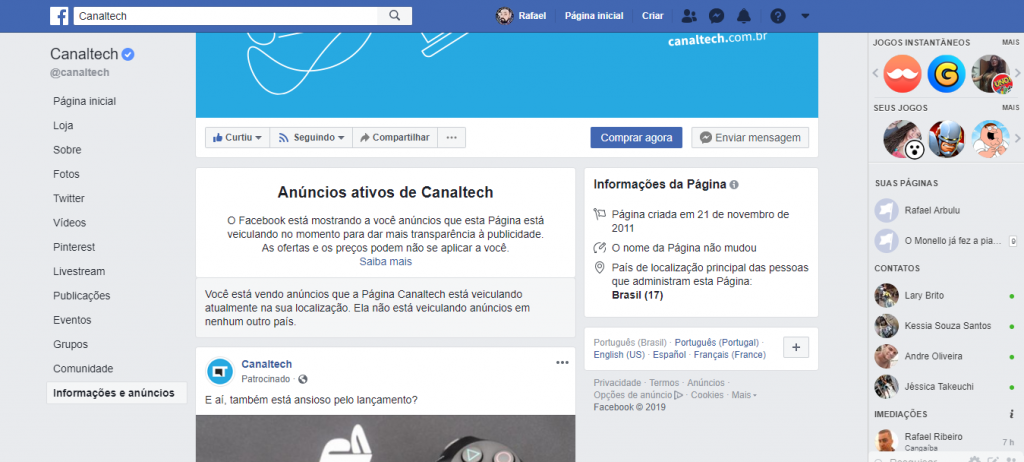This screenshot has height=462, width=1024.
Task: Open the help question mark icon
Action: [777, 16]
